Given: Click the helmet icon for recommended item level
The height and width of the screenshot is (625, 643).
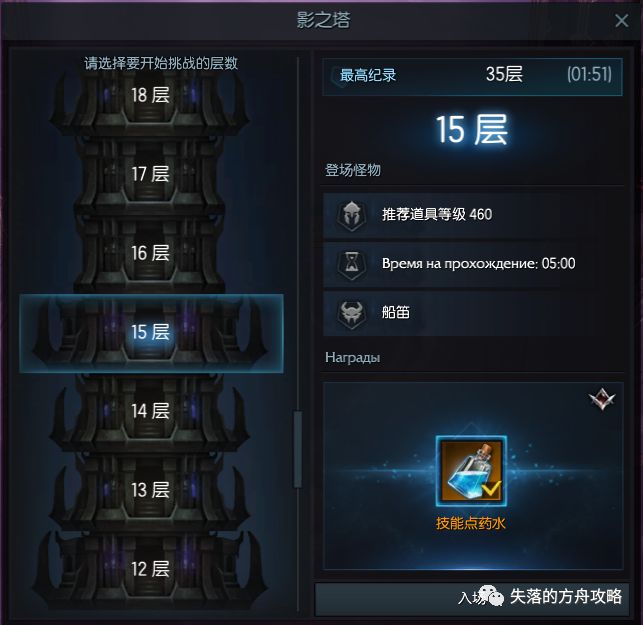Looking at the screenshot, I should (x=351, y=215).
